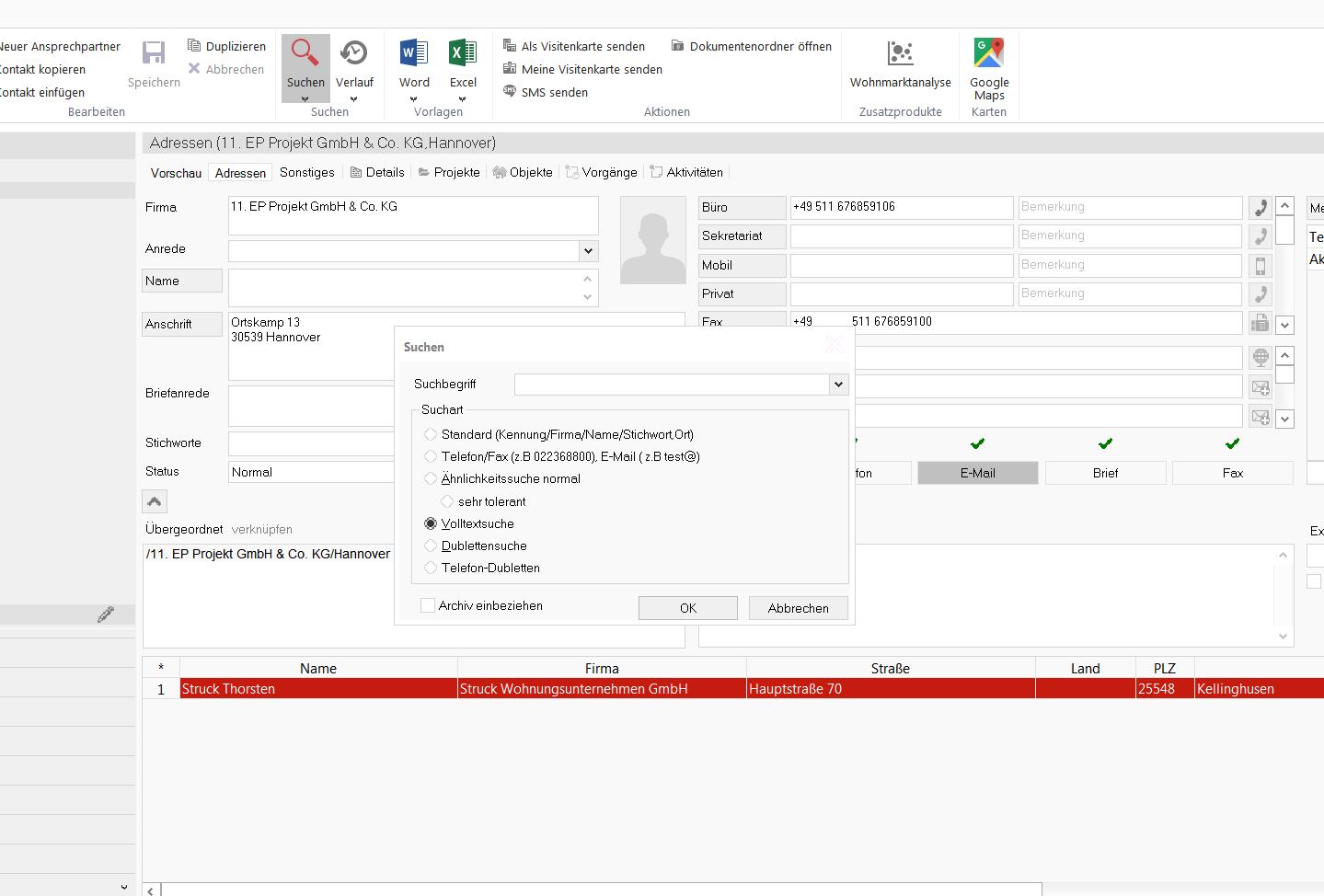Viewport: 1324px width, 896px height.
Task: Open the Word Vorlagen icon
Action: (x=414, y=54)
